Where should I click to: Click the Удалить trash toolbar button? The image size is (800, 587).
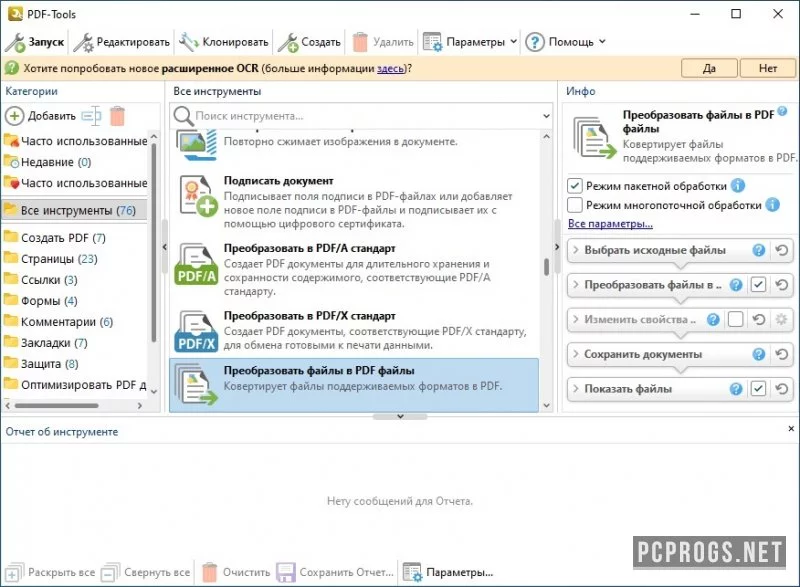coord(383,42)
